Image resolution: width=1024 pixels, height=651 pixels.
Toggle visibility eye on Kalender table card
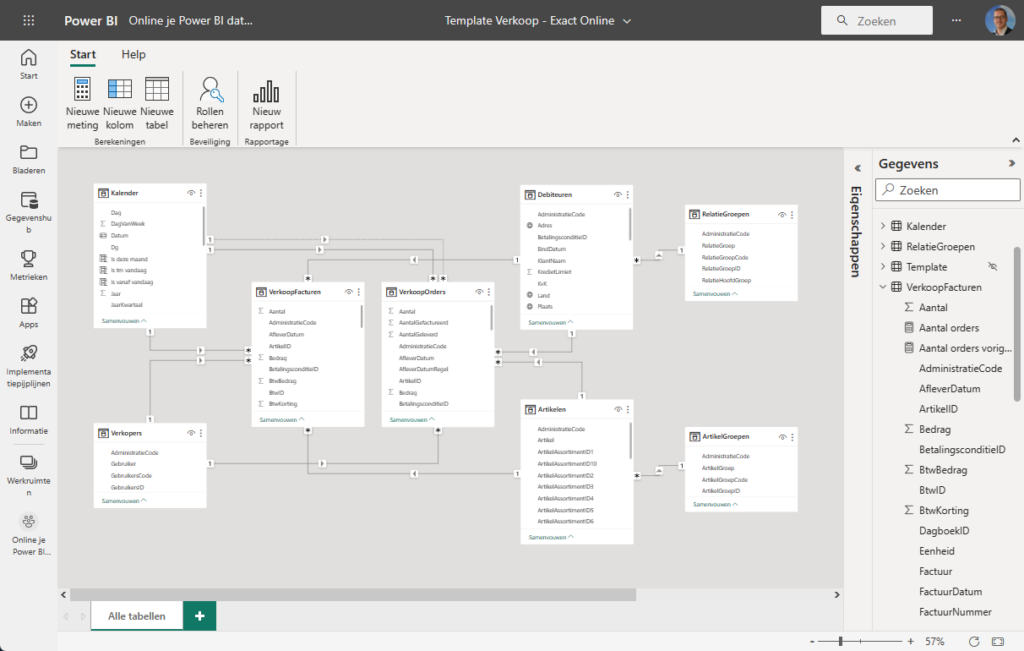(190, 193)
